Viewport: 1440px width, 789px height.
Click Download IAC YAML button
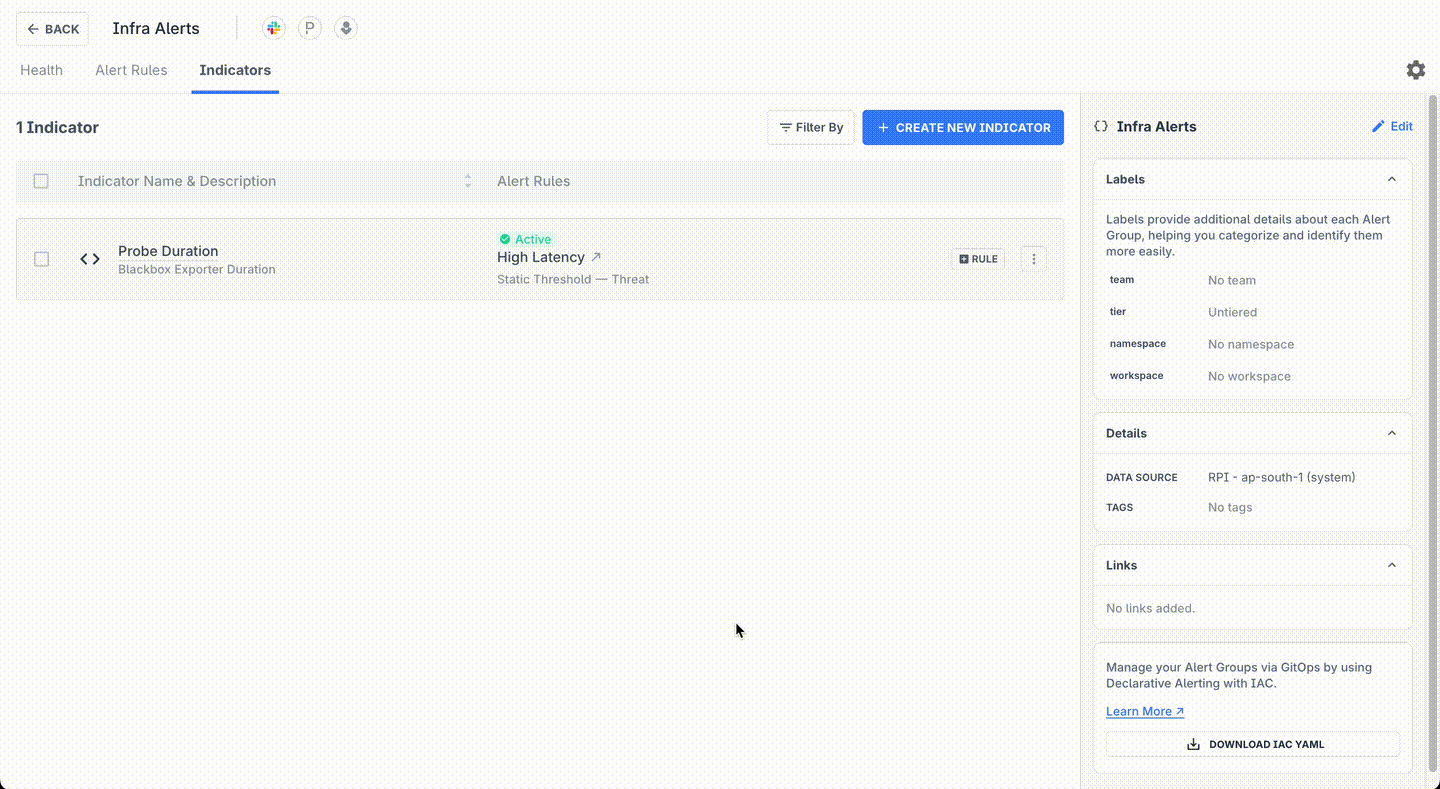point(1252,744)
